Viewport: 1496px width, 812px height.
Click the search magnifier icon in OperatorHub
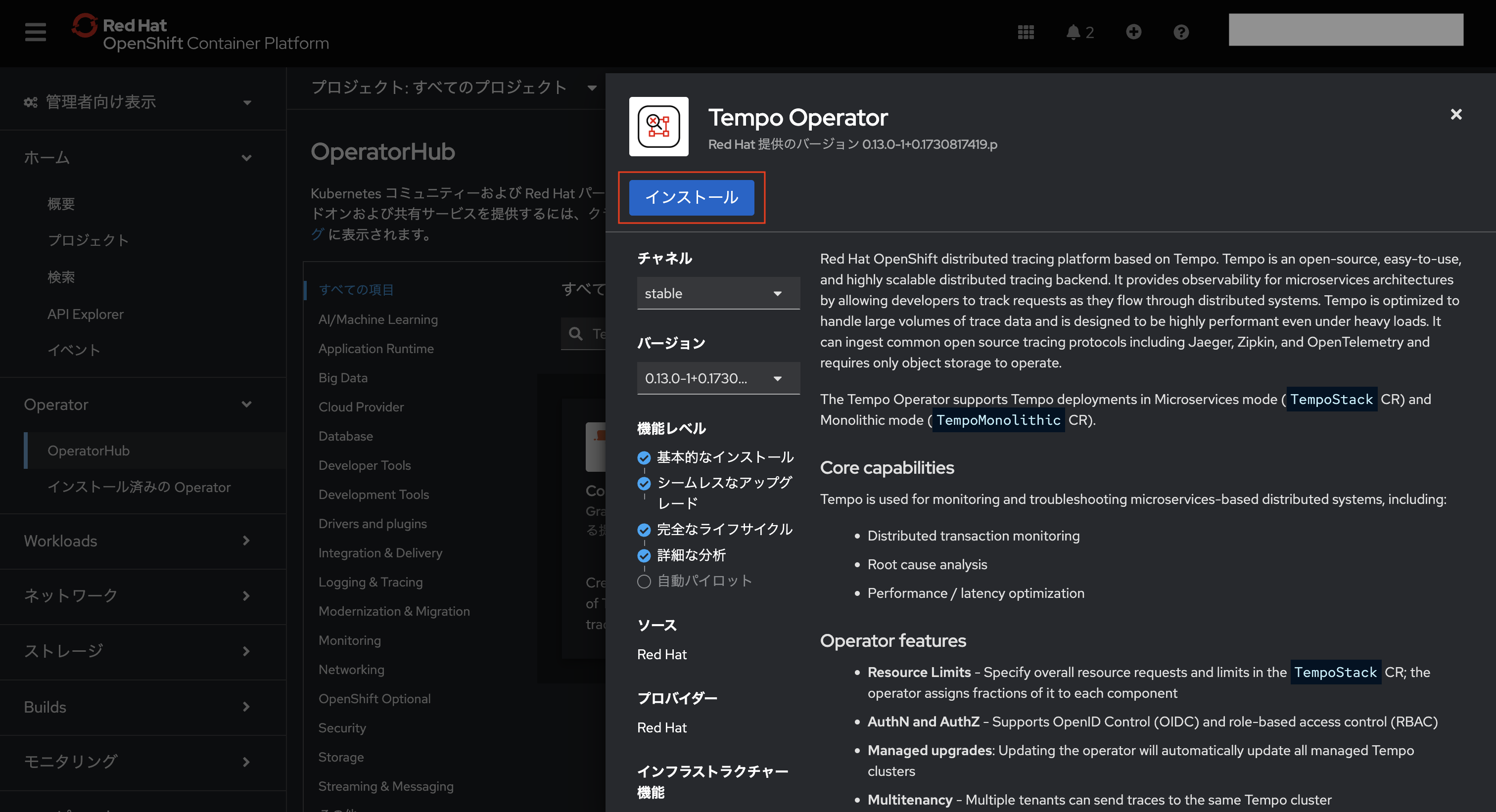point(575,333)
